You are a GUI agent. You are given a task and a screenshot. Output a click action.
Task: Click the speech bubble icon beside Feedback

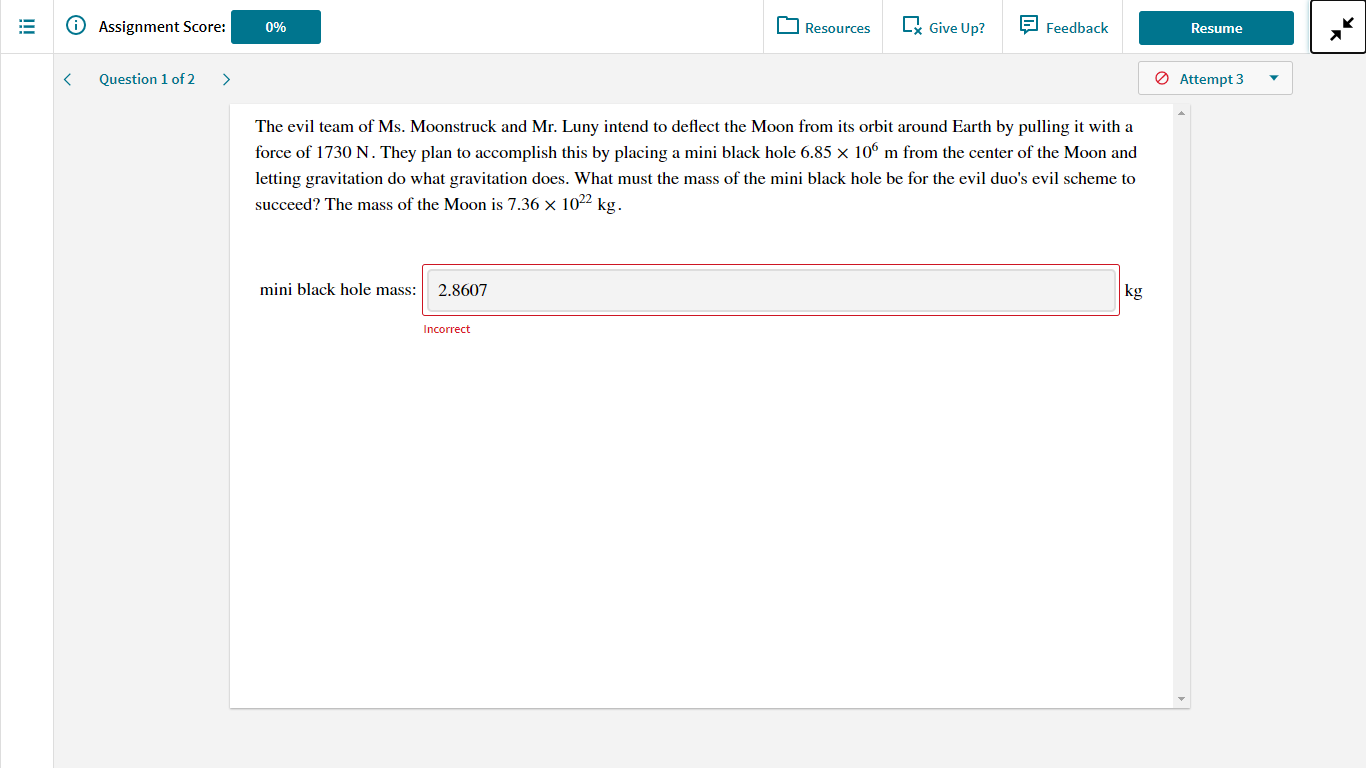pyautogui.click(x=1030, y=27)
